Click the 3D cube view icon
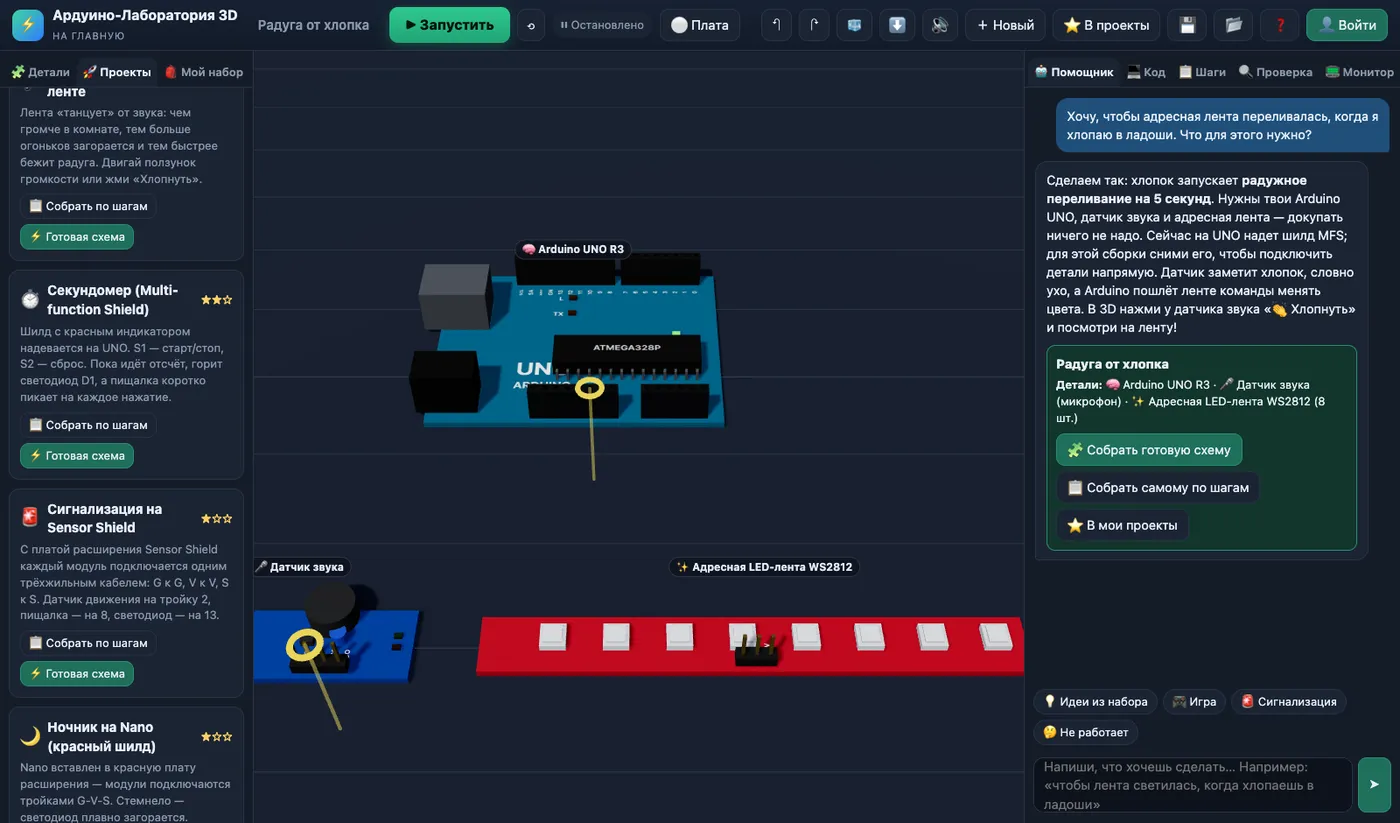Viewport: 1400px width, 823px height. (854, 25)
